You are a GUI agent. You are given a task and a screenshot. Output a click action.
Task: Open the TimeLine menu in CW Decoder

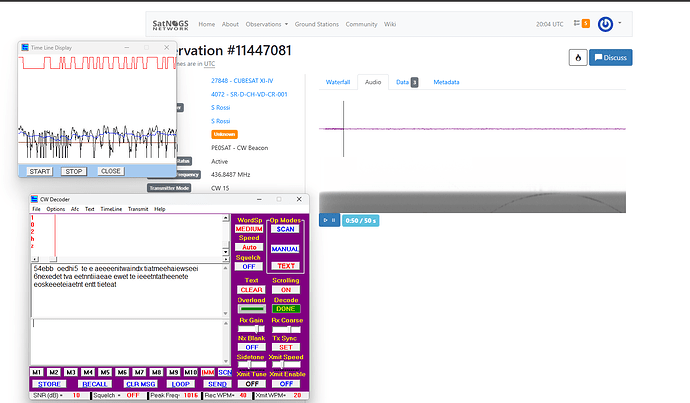click(x=111, y=209)
